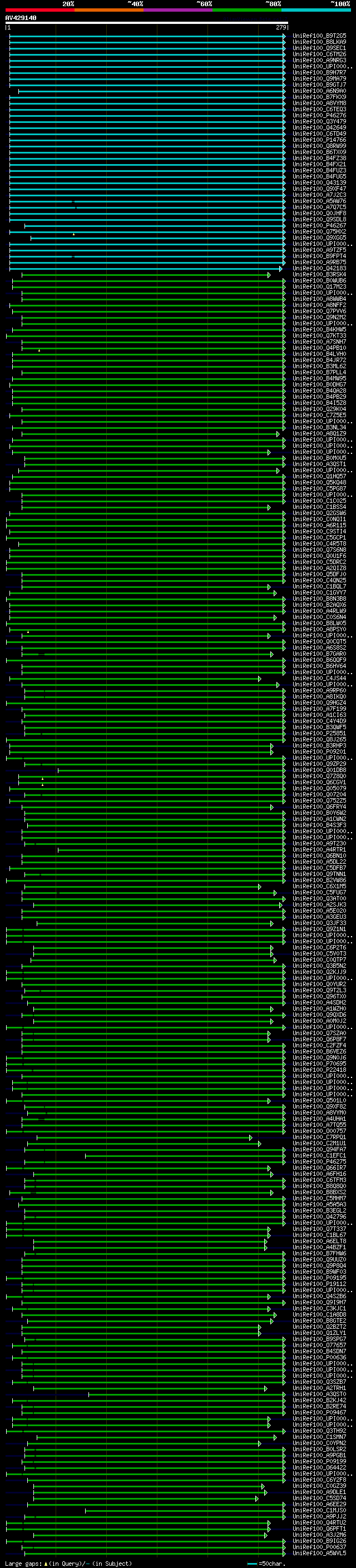This screenshot has width=356, height=1568.
Task: Select label UniRef100_Q42183
Action: point(319,269)
